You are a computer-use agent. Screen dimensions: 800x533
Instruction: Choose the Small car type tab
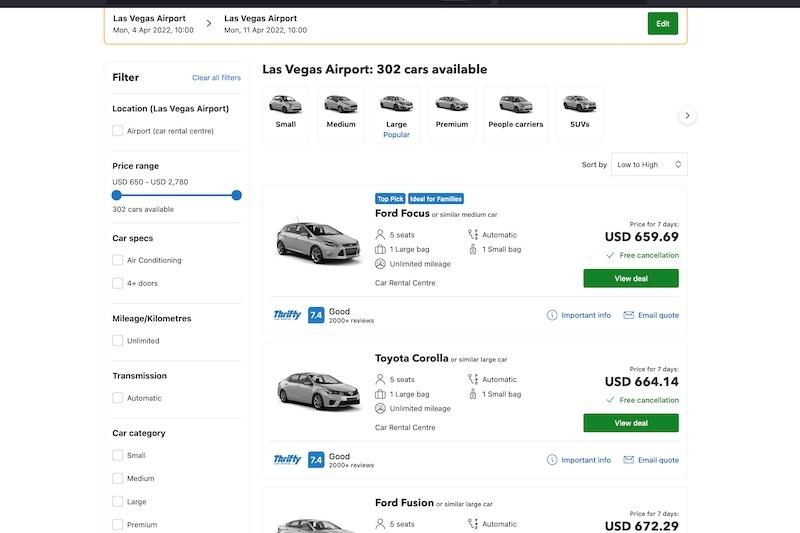[x=285, y=115]
